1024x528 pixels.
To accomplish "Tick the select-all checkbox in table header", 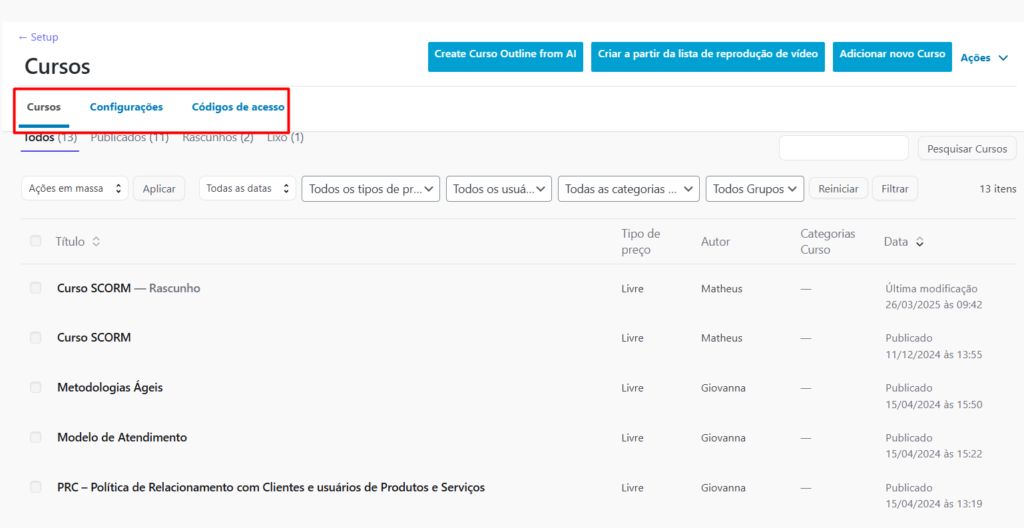I will coord(36,241).
